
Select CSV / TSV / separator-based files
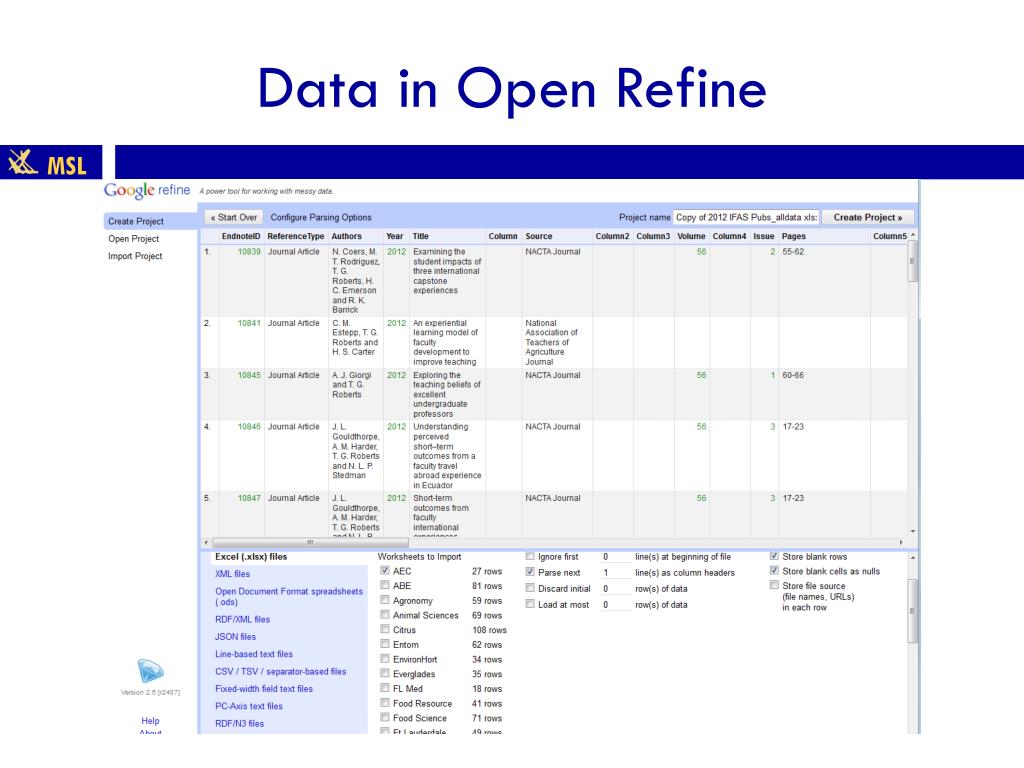click(280, 671)
